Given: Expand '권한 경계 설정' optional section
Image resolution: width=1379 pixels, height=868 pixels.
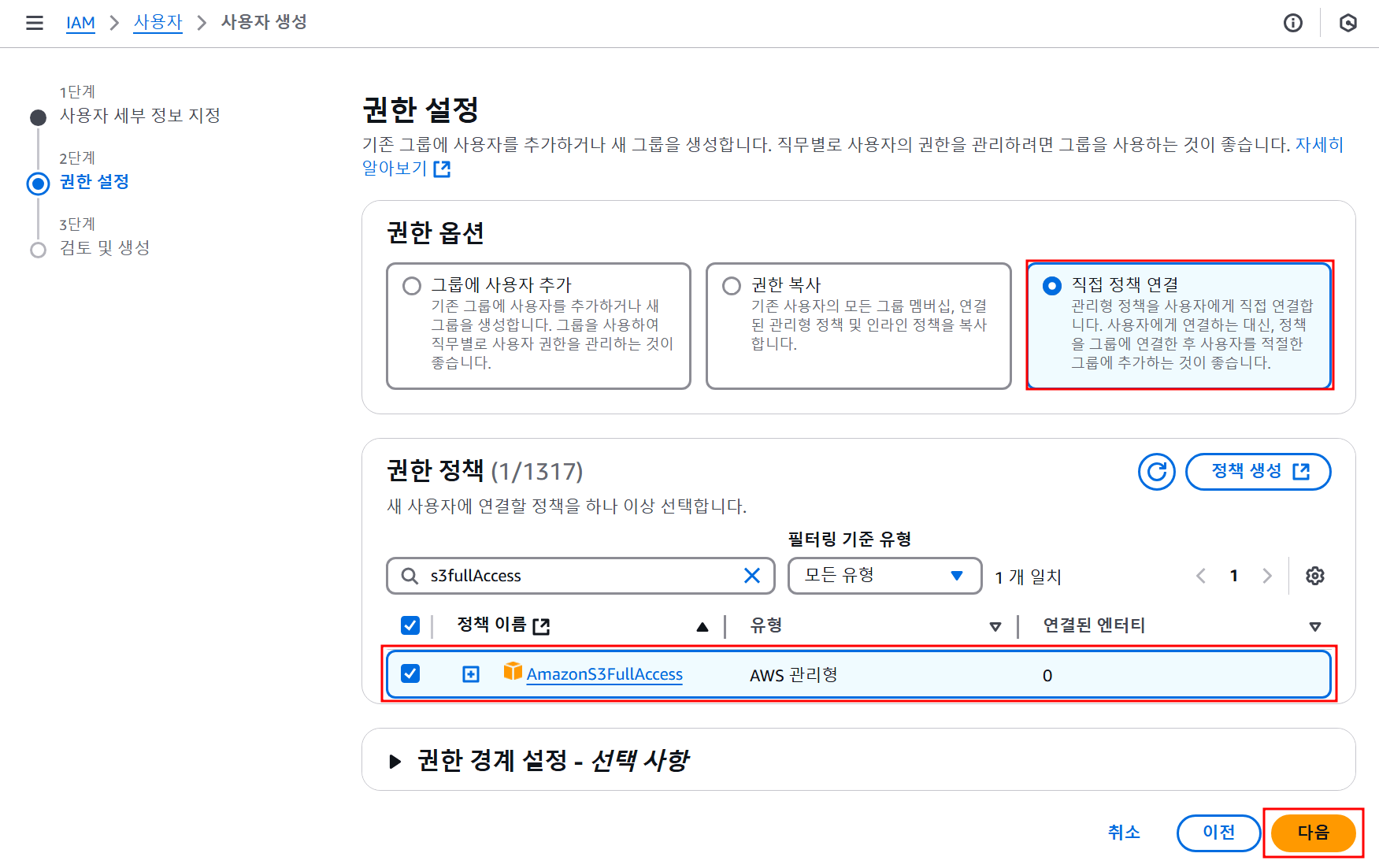Looking at the screenshot, I should (x=395, y=761).
